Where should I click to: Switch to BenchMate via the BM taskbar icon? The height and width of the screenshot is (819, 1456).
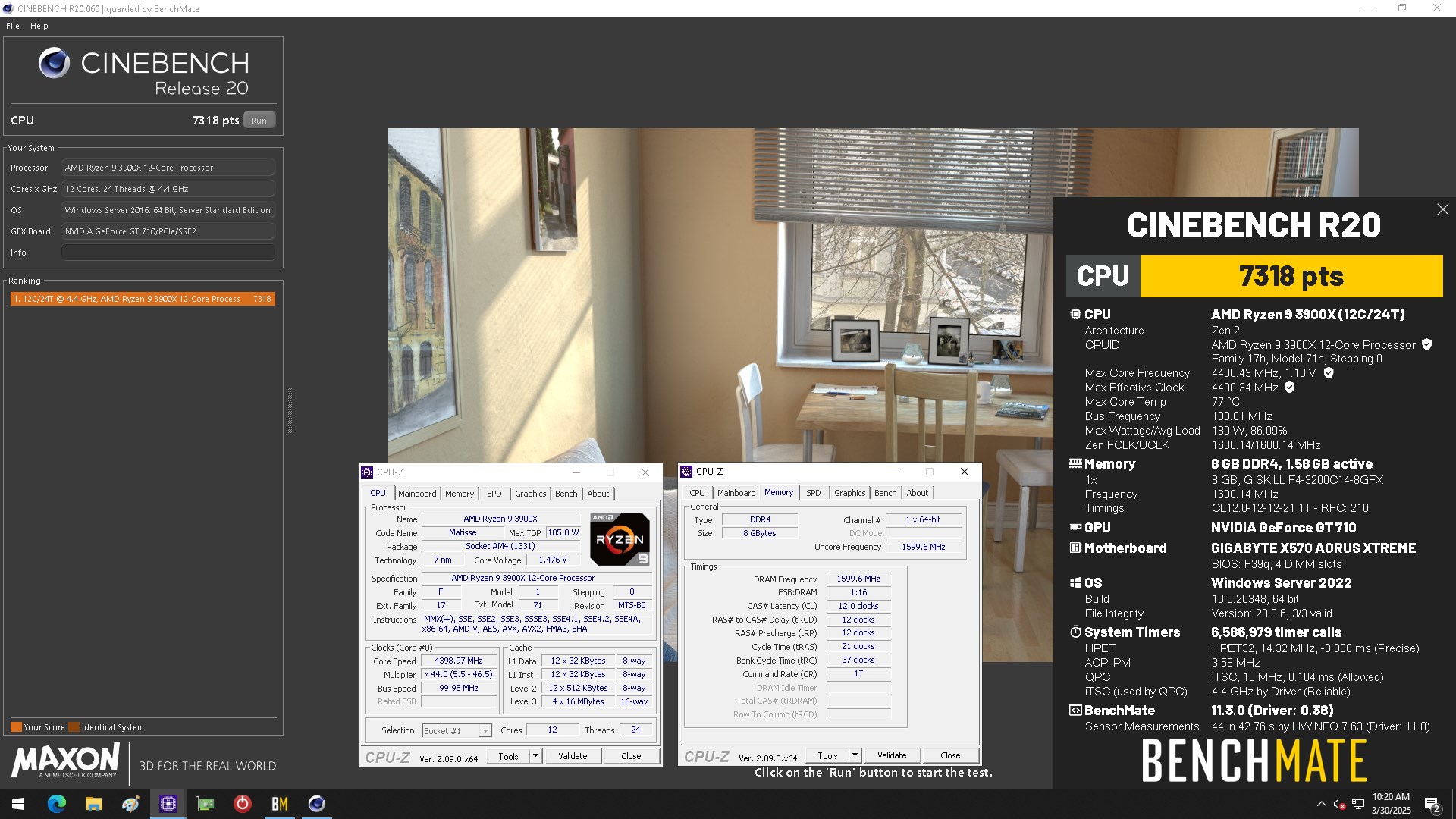point(279,804)
